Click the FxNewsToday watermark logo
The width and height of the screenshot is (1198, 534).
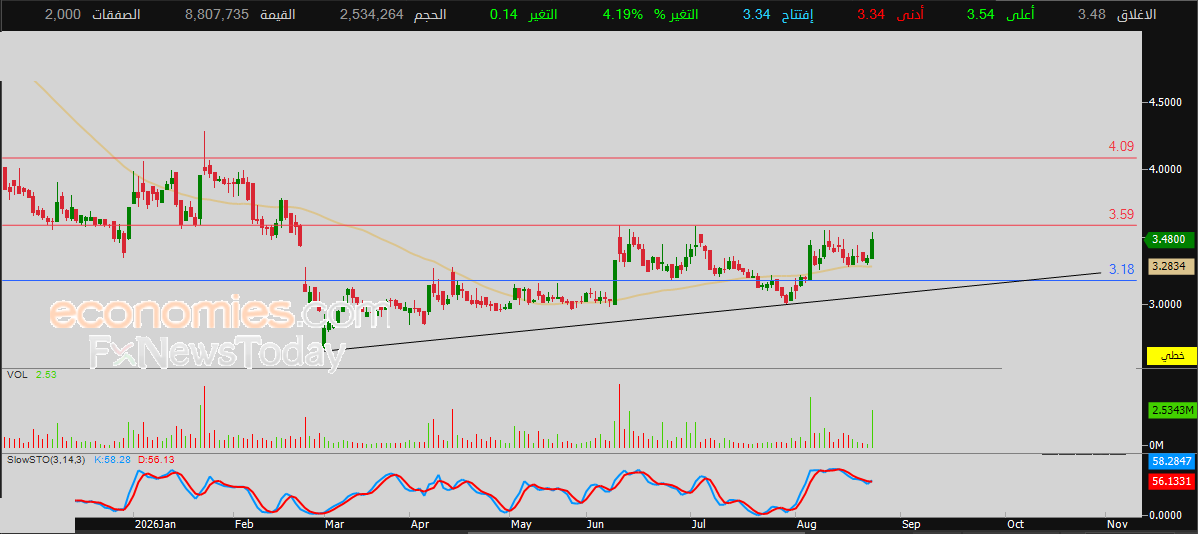coord(215,353)
